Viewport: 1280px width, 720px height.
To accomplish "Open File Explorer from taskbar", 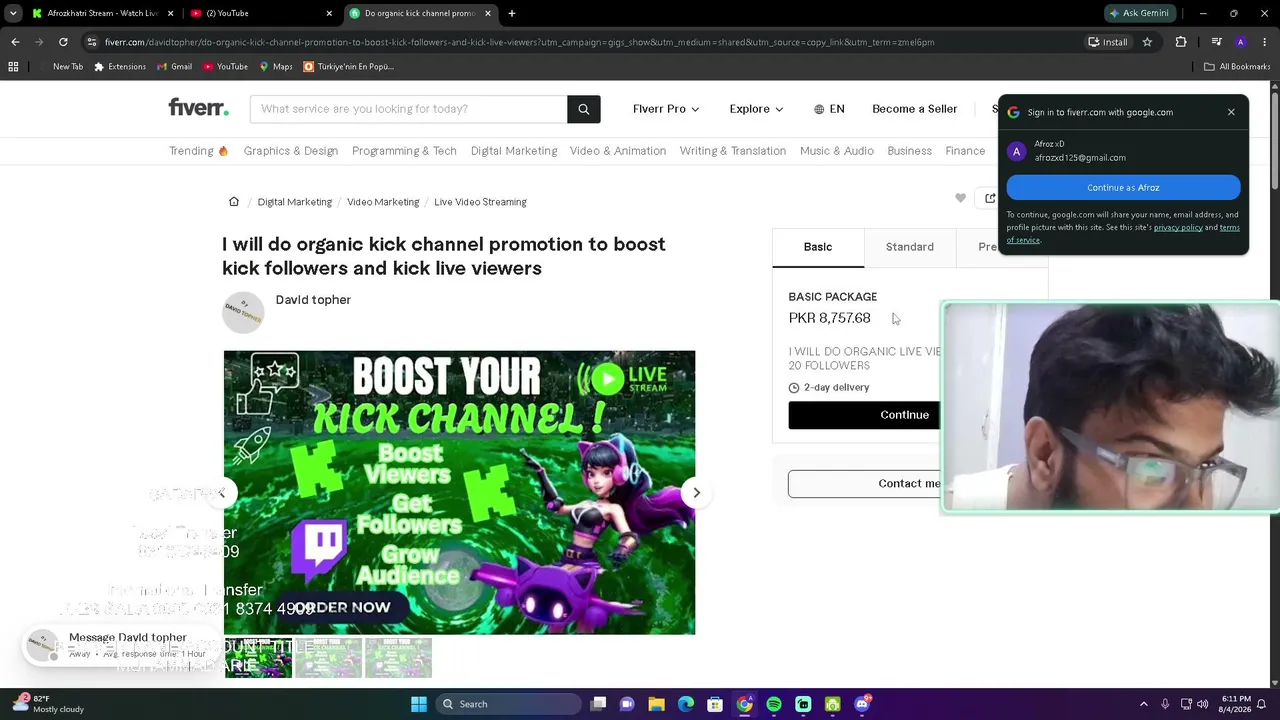I will pos(657,704).
